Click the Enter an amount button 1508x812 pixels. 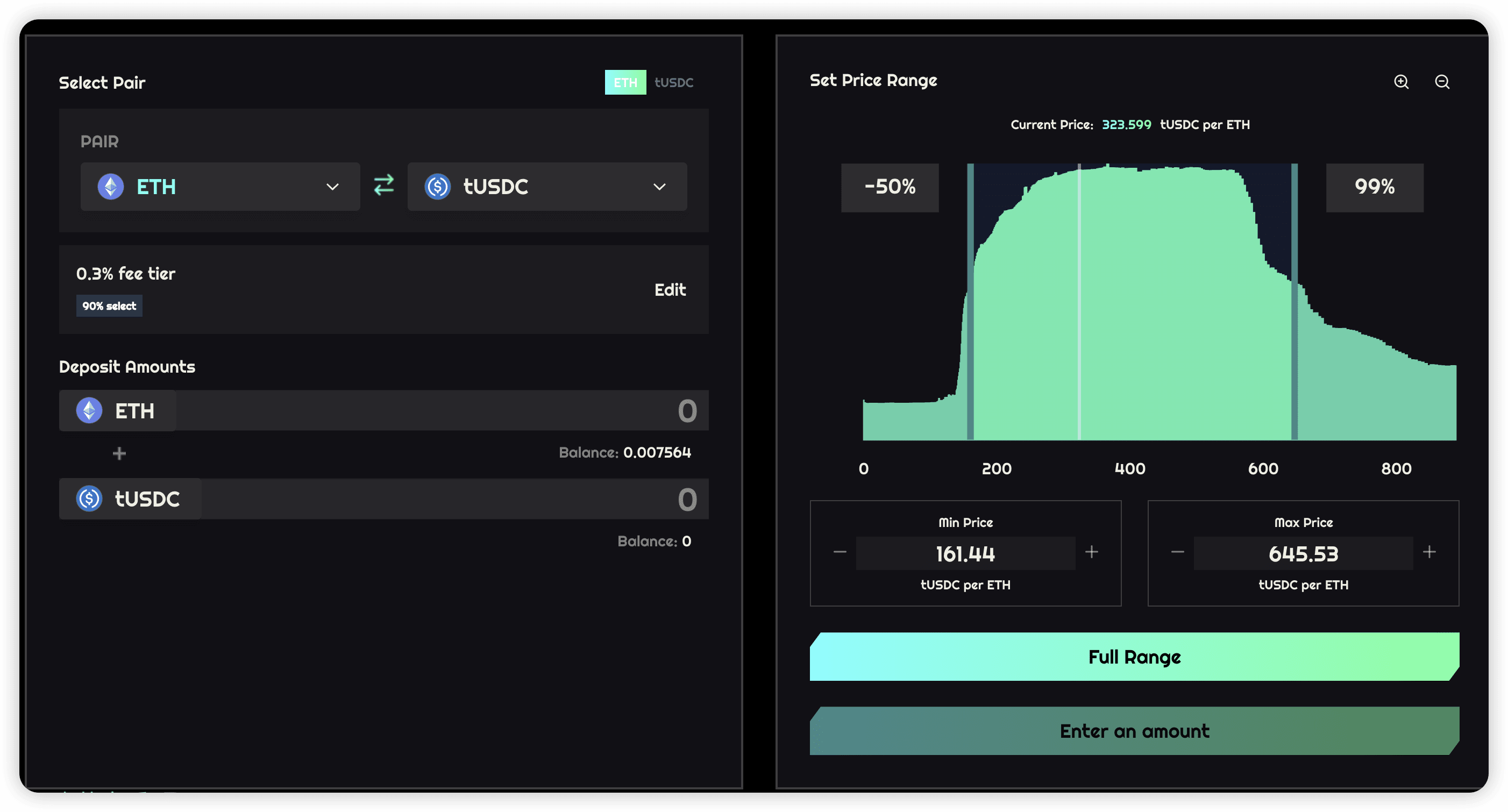(1134, 731)
